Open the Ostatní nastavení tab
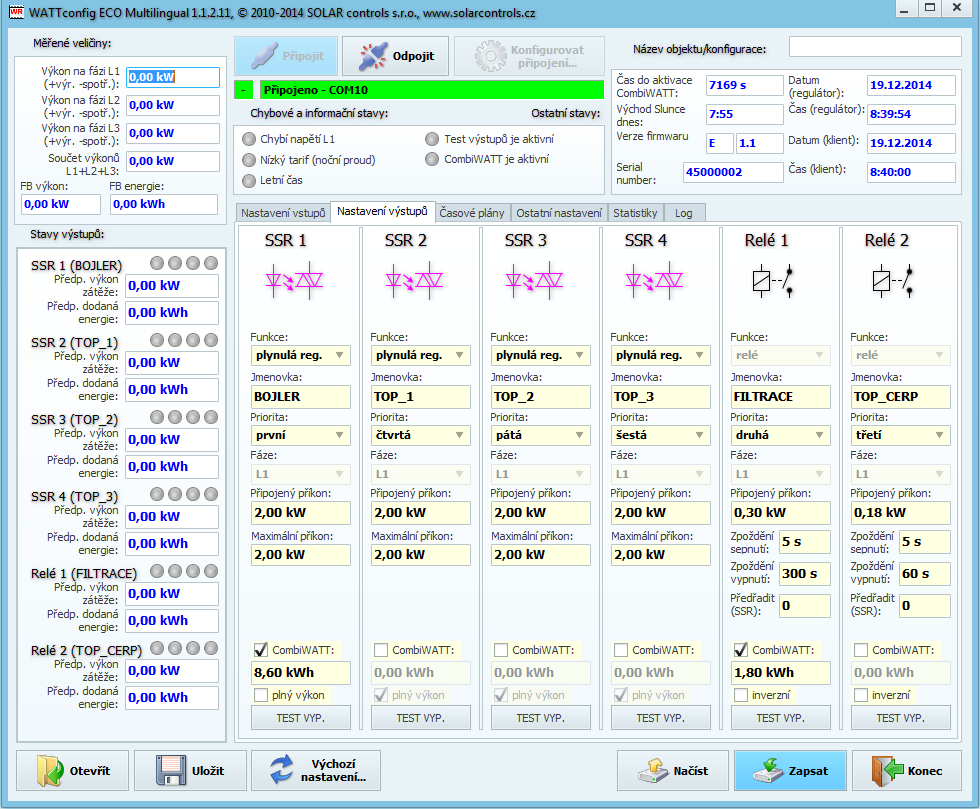 pos(559,213)
